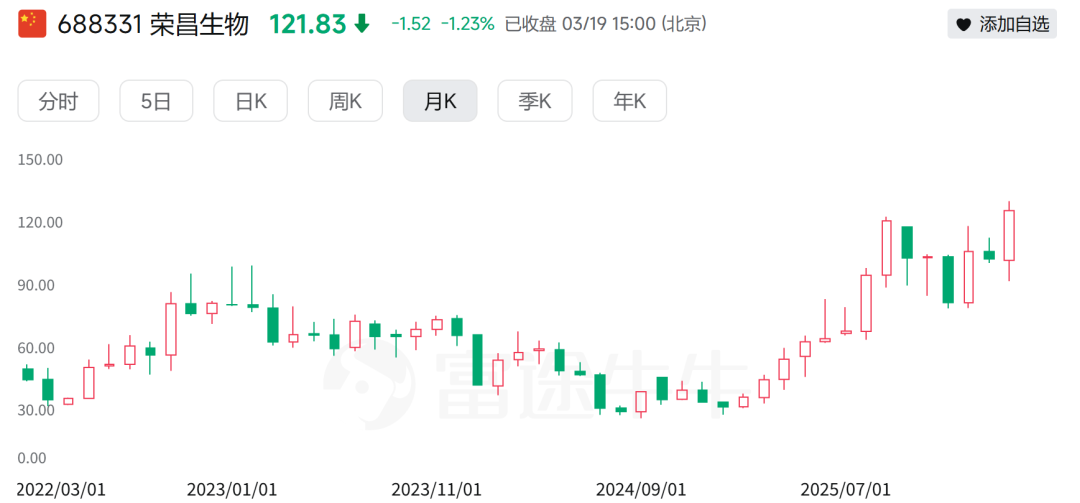
Task: Switch to the 分时 chart tab
Action: coord(58,101)
